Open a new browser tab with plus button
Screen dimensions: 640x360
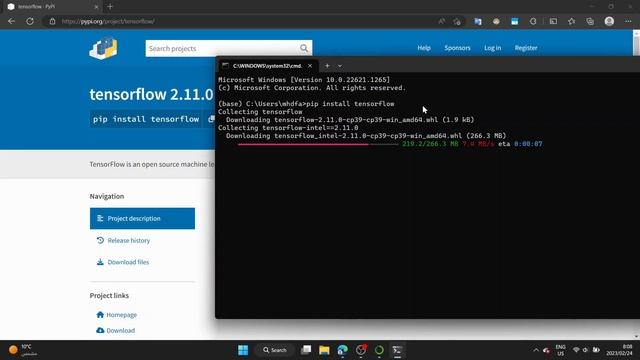click(110, 7)
